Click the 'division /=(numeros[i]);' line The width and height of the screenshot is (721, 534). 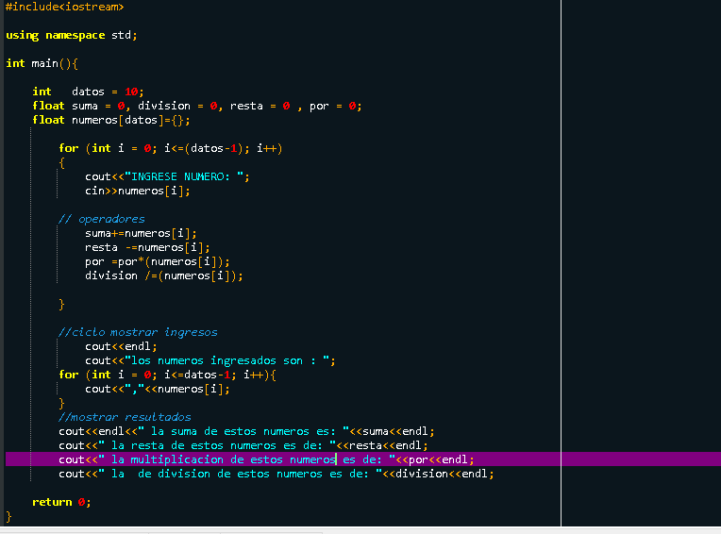(164, 276)
